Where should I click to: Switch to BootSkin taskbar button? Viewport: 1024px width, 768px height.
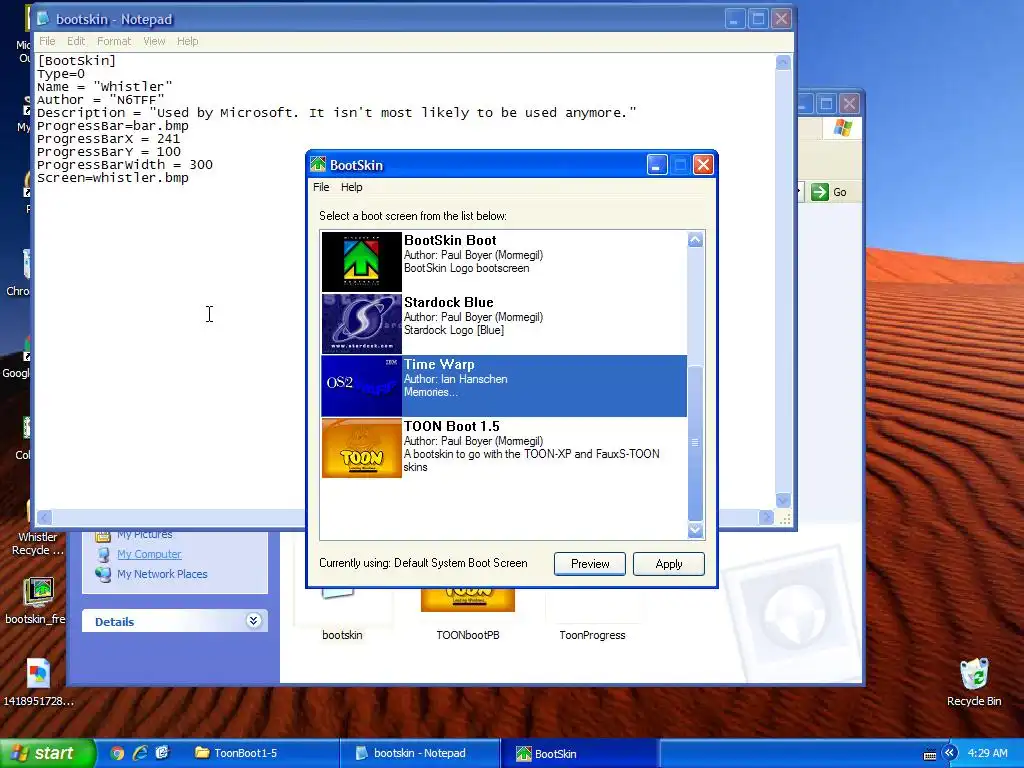coord(579,753)
